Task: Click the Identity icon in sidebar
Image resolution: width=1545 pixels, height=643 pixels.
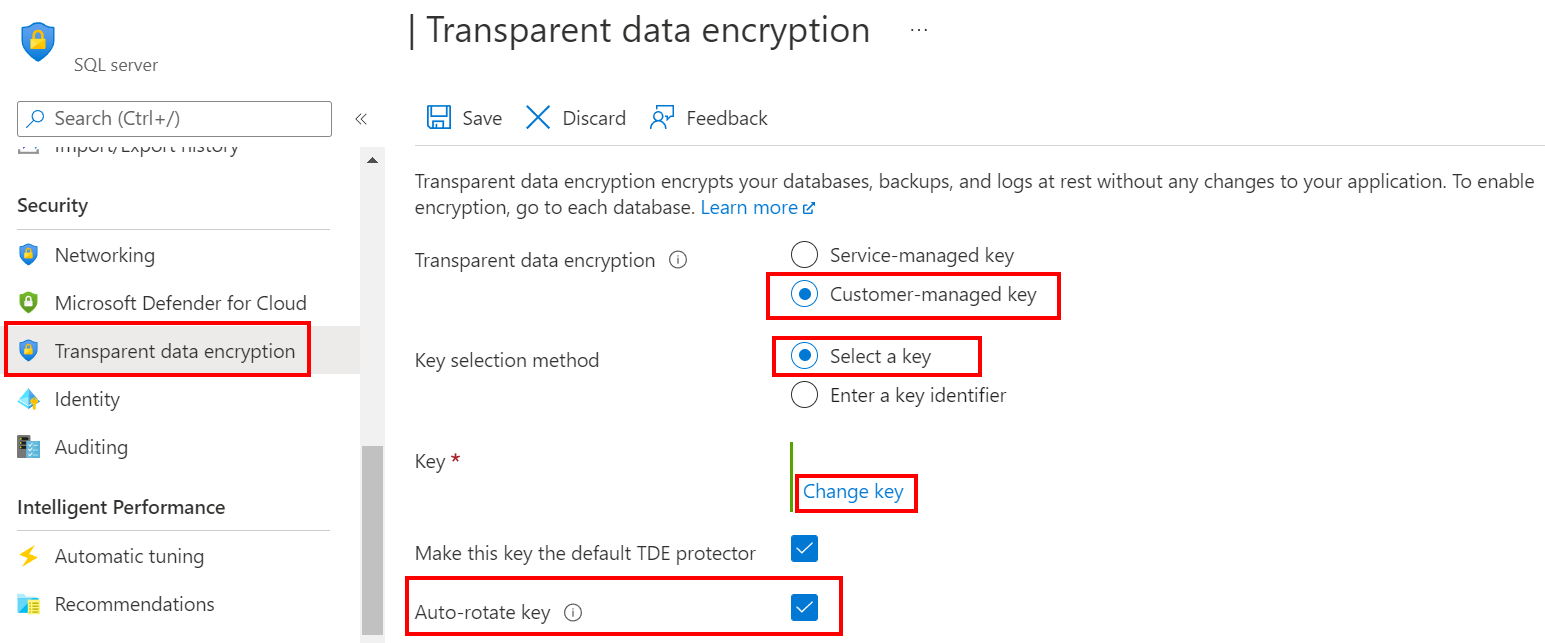Action: 29,399
